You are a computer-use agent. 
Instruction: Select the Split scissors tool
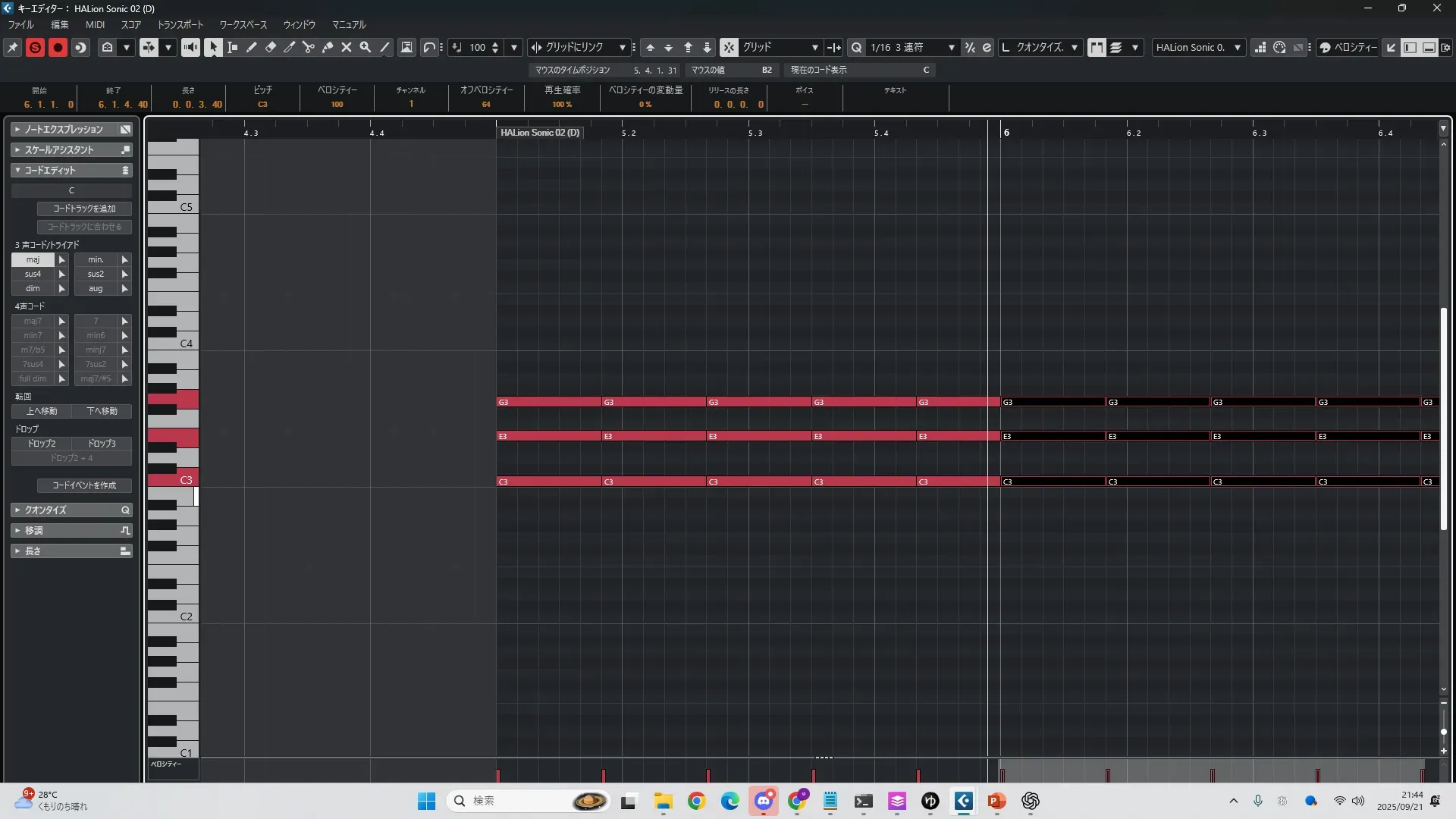pos(309,47)
